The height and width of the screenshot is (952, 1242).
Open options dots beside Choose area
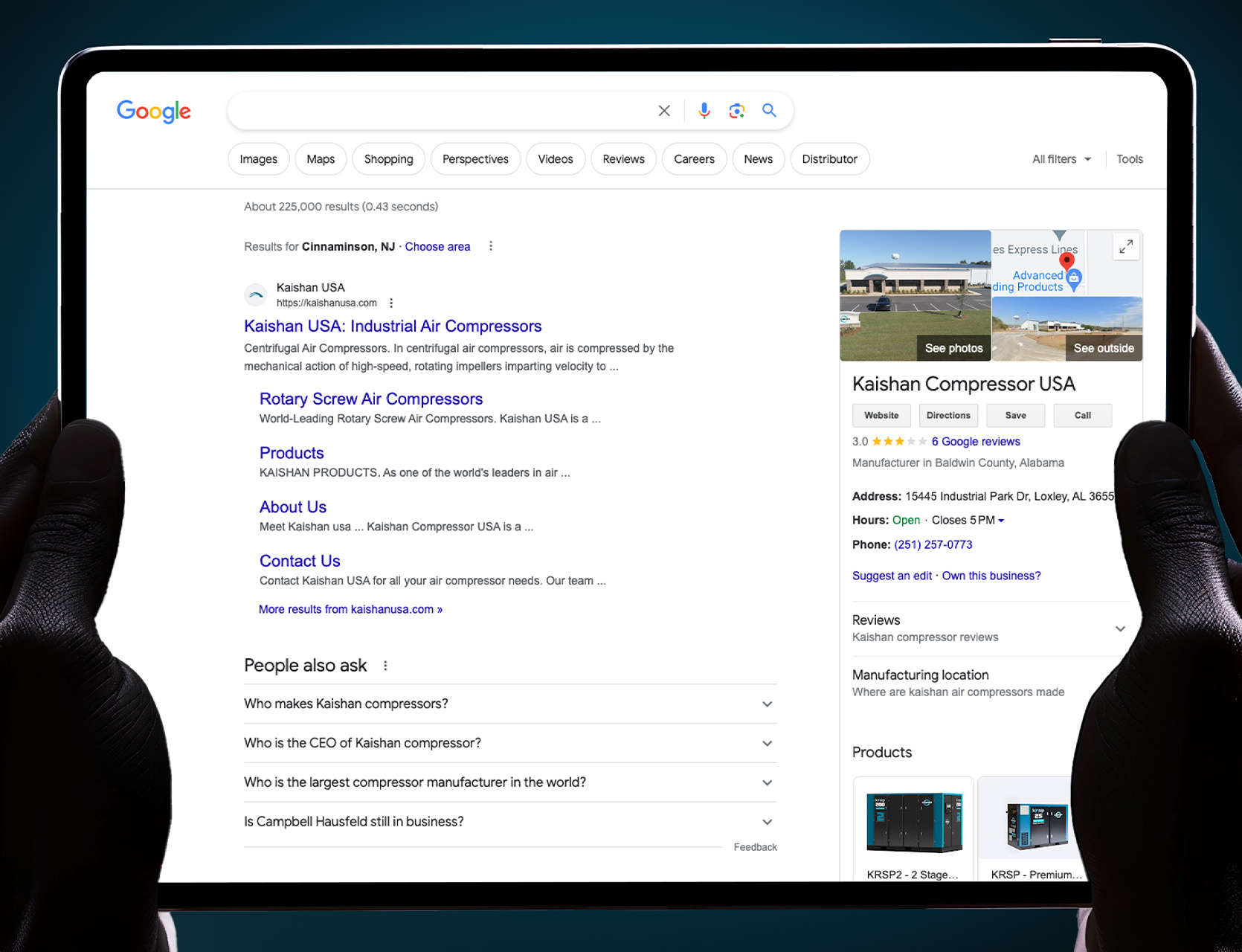491,246
